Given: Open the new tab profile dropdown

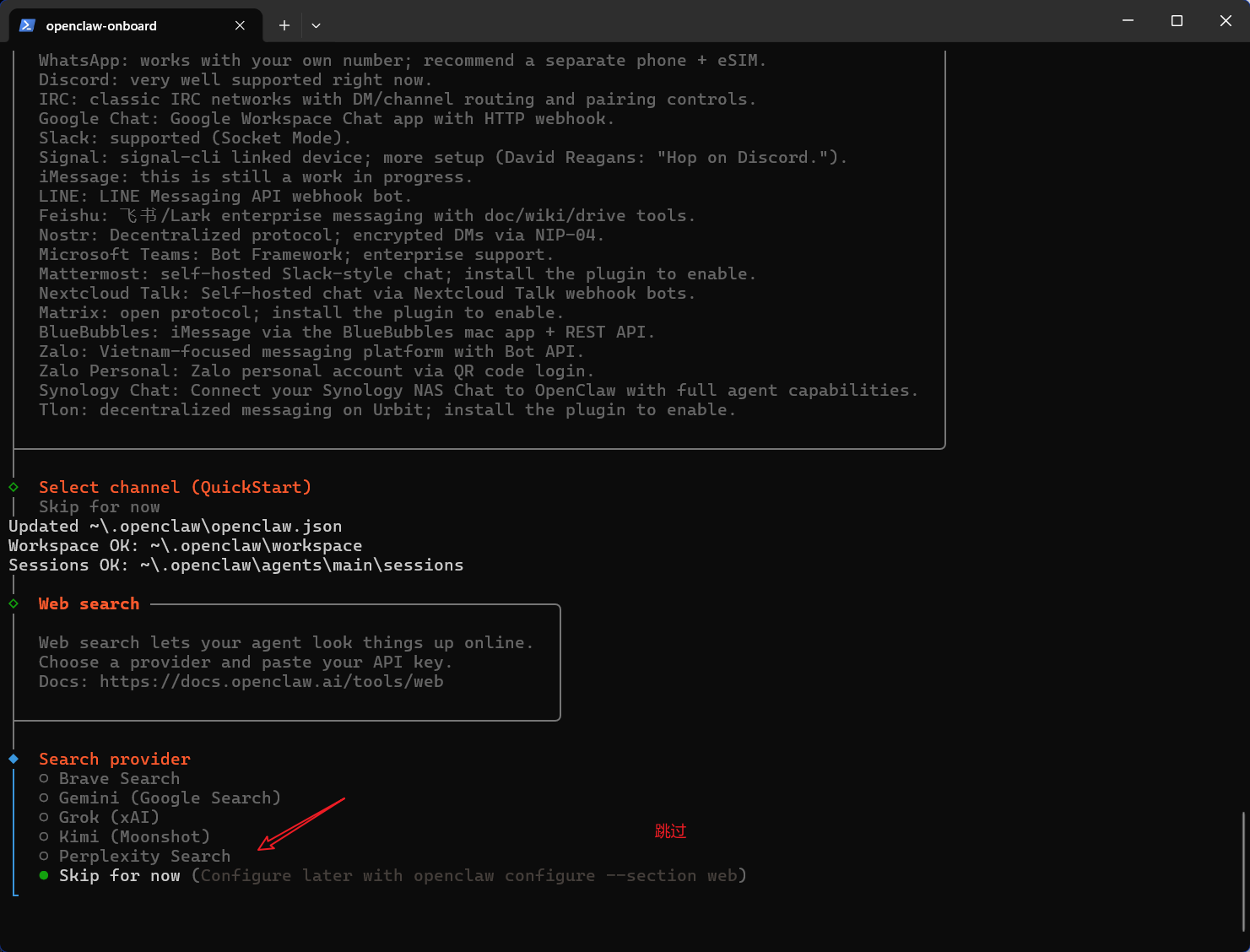Looking at the screenshot, I should [316, 25].
